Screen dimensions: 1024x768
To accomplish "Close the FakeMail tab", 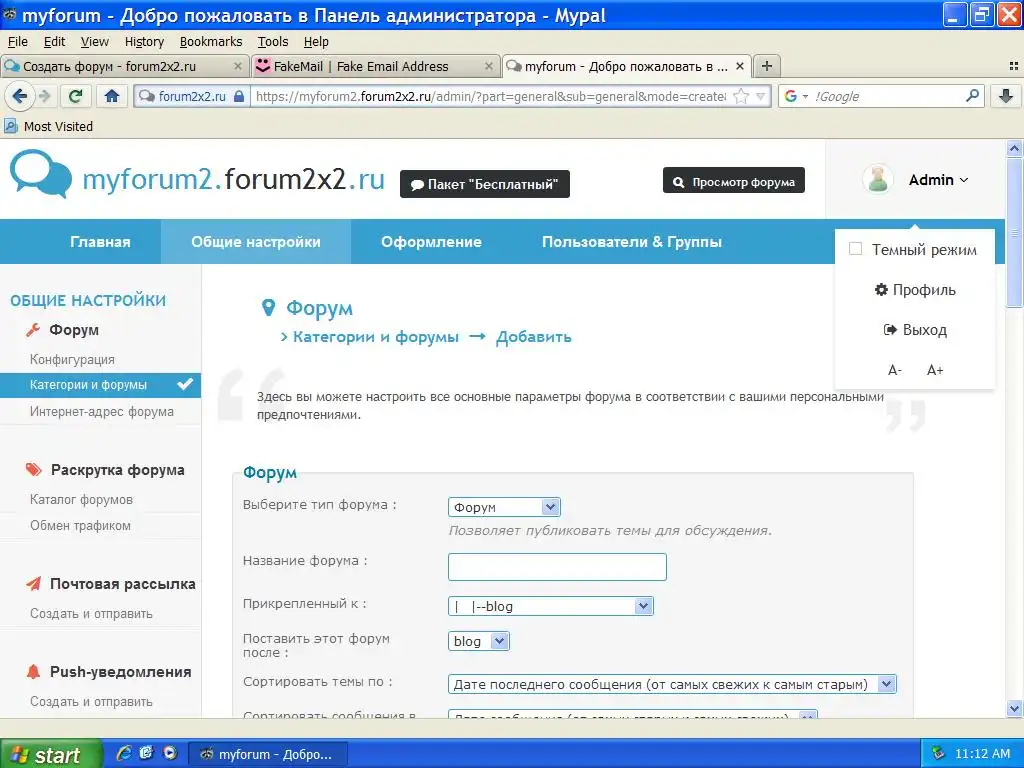I will pos(488,66).
